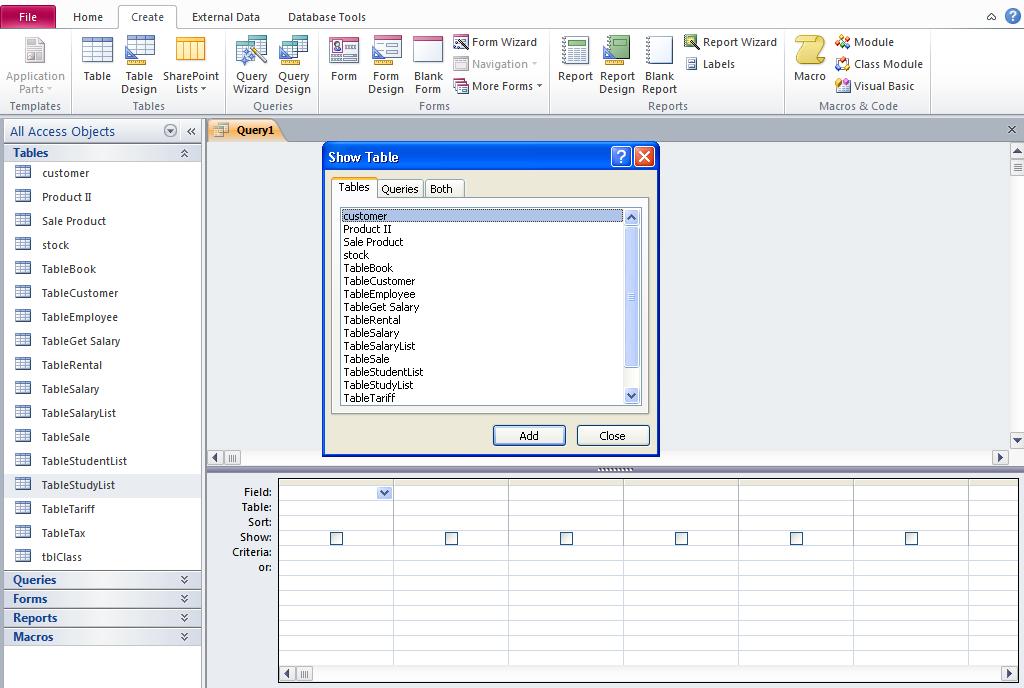This screenshot has height=688, width=1024.
Task: Open the Database Tools tab
Action: (327, 17)
